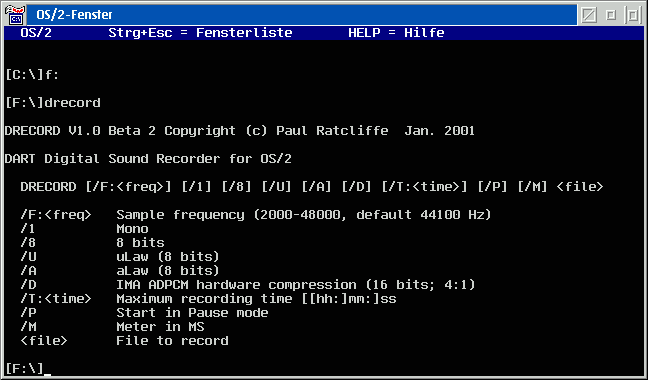This screenshot has width=648, height=380.
Task: Click the 'OS/2' label in blue bar
Action: click(x=36, y=33)
